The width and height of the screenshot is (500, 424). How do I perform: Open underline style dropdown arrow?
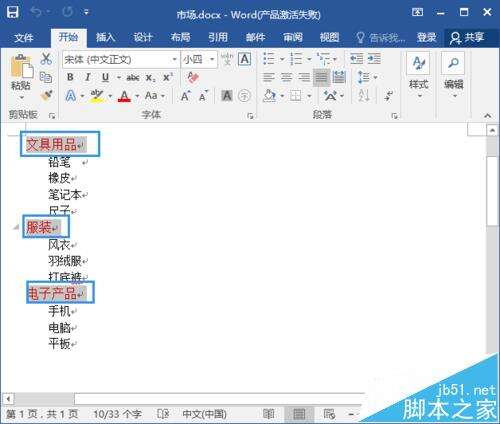tap(118, 78)
